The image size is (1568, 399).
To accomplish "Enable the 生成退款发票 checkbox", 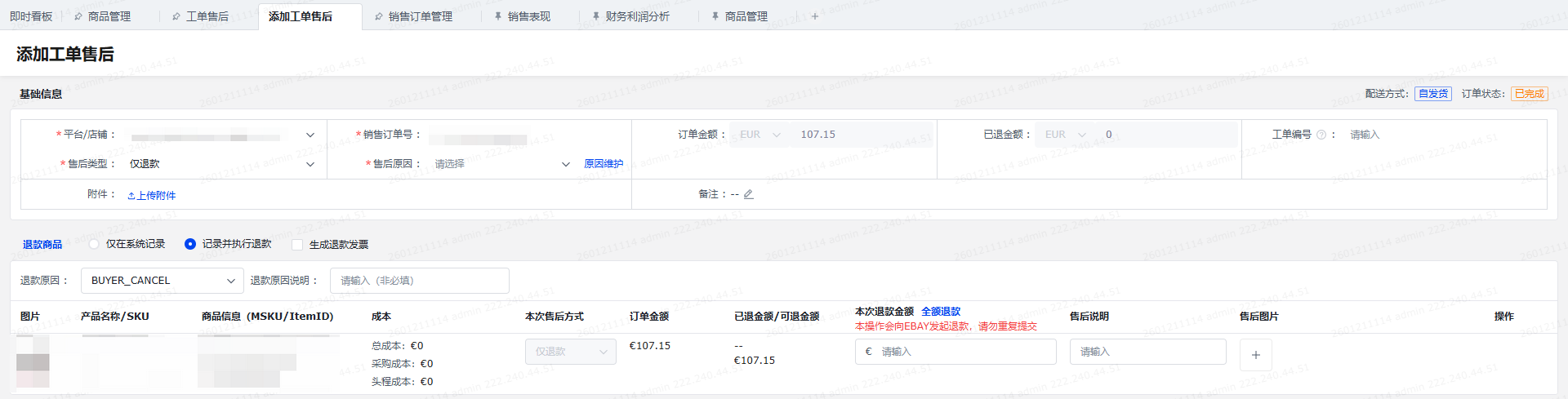I will pyautogui.click(x=297, y=245).
